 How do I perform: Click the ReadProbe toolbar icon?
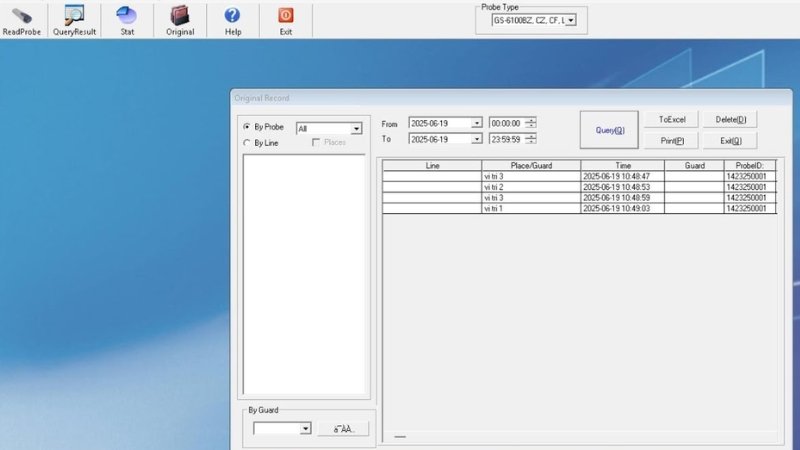(x=22, y=16)
